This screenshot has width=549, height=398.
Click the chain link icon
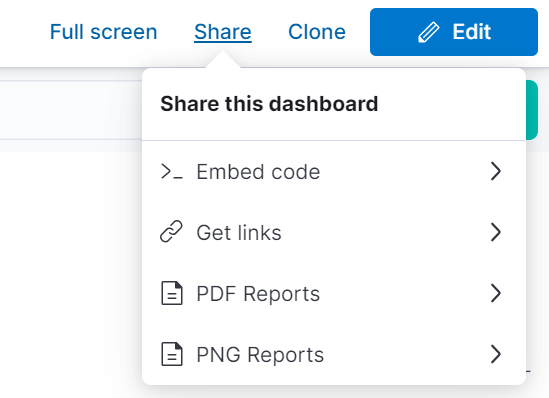pos(171,231)
